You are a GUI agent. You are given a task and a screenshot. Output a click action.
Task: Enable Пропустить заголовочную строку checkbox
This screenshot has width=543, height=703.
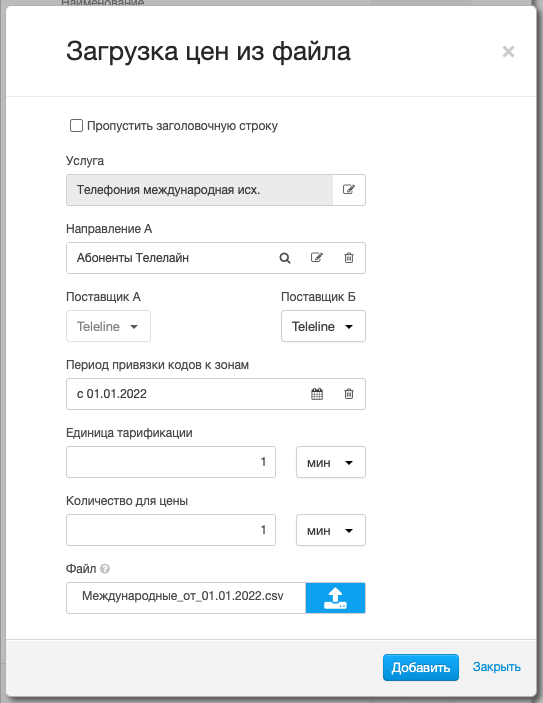tap(76, 126)
